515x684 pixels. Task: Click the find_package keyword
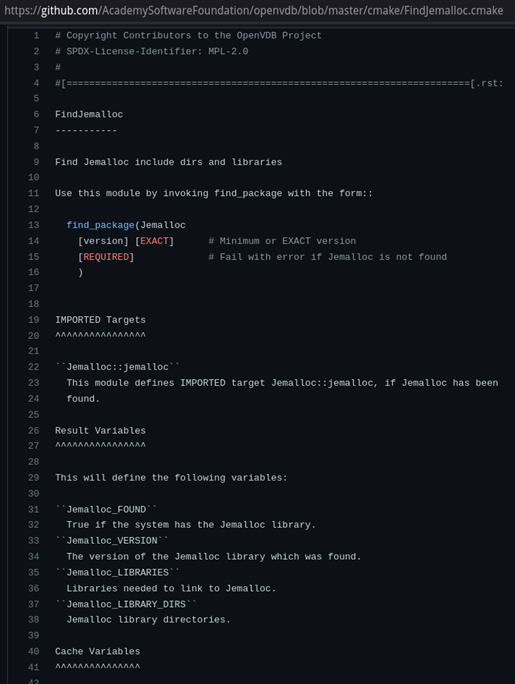[x=100, y=226]
